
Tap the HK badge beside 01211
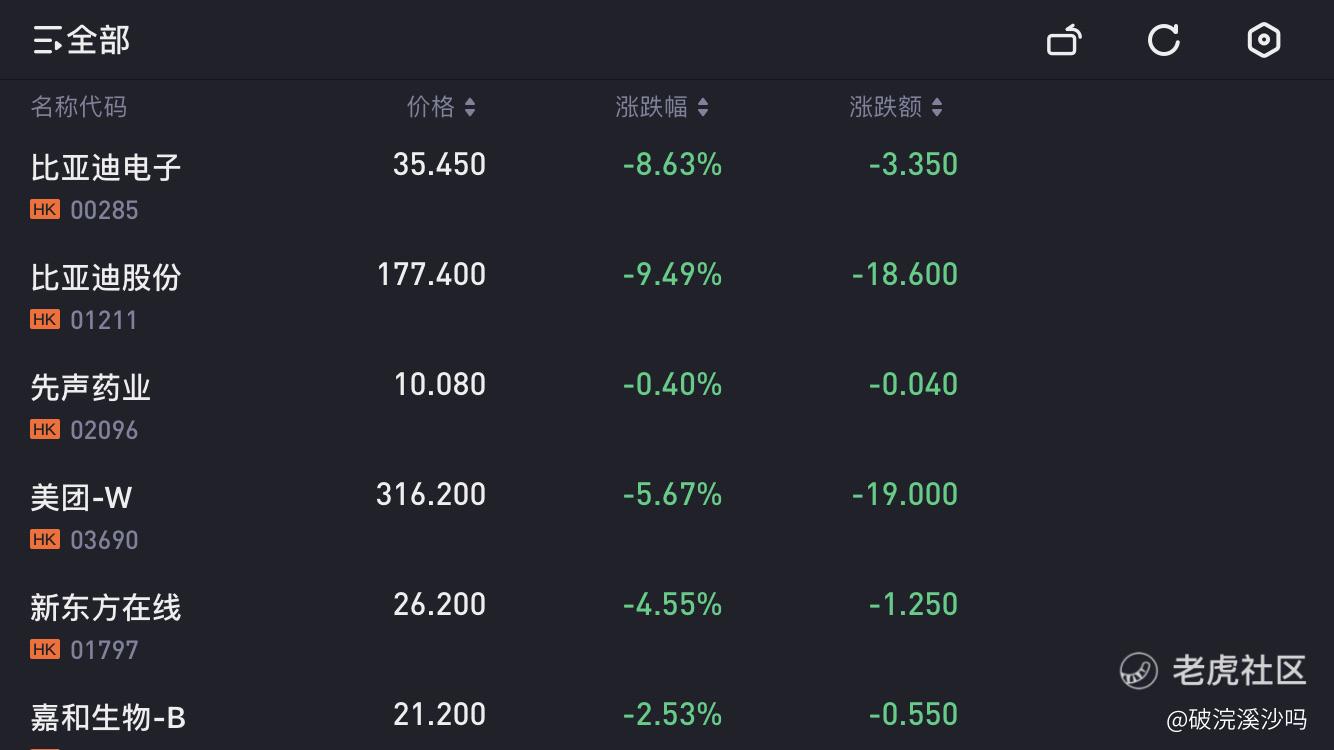[x=45, y=320]
